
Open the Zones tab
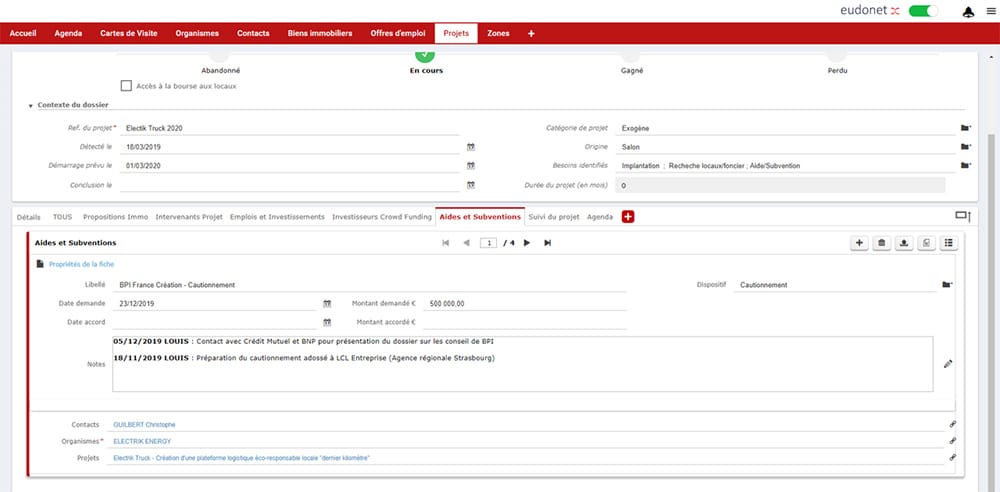[498, 33]
